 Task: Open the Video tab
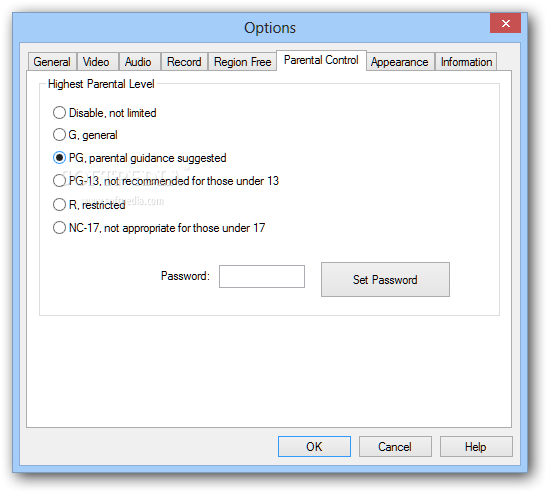[x=98, y=62]
